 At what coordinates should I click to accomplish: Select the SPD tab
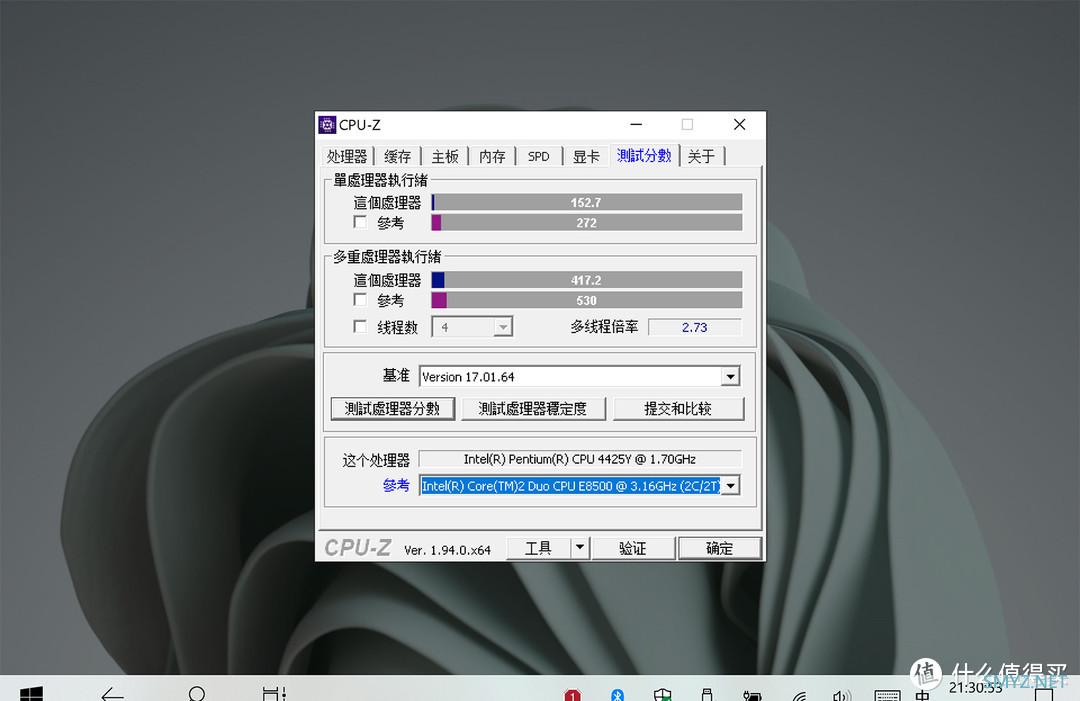[539, 156]
